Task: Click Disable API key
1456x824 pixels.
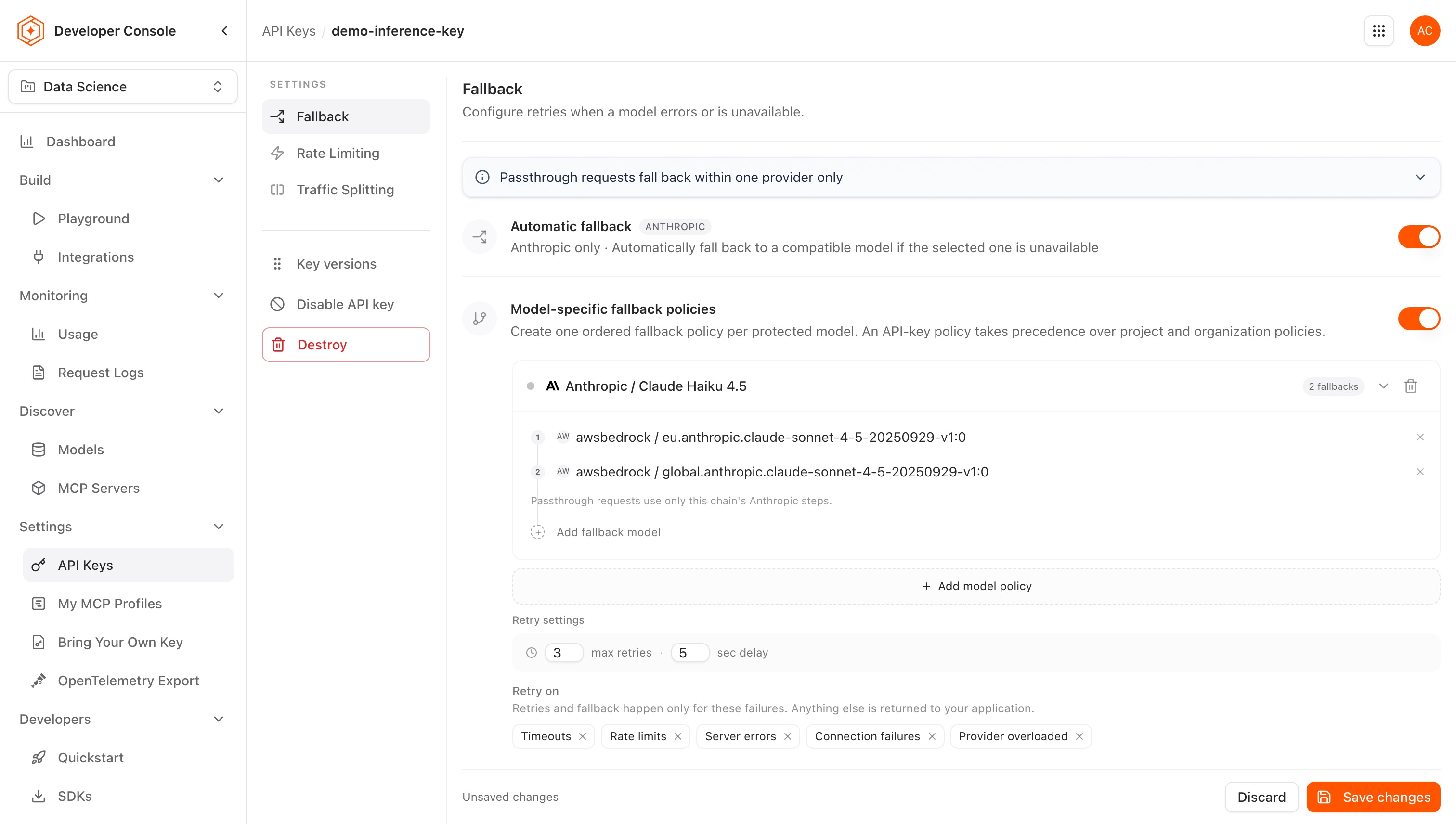Action: [x=346, y=305]
